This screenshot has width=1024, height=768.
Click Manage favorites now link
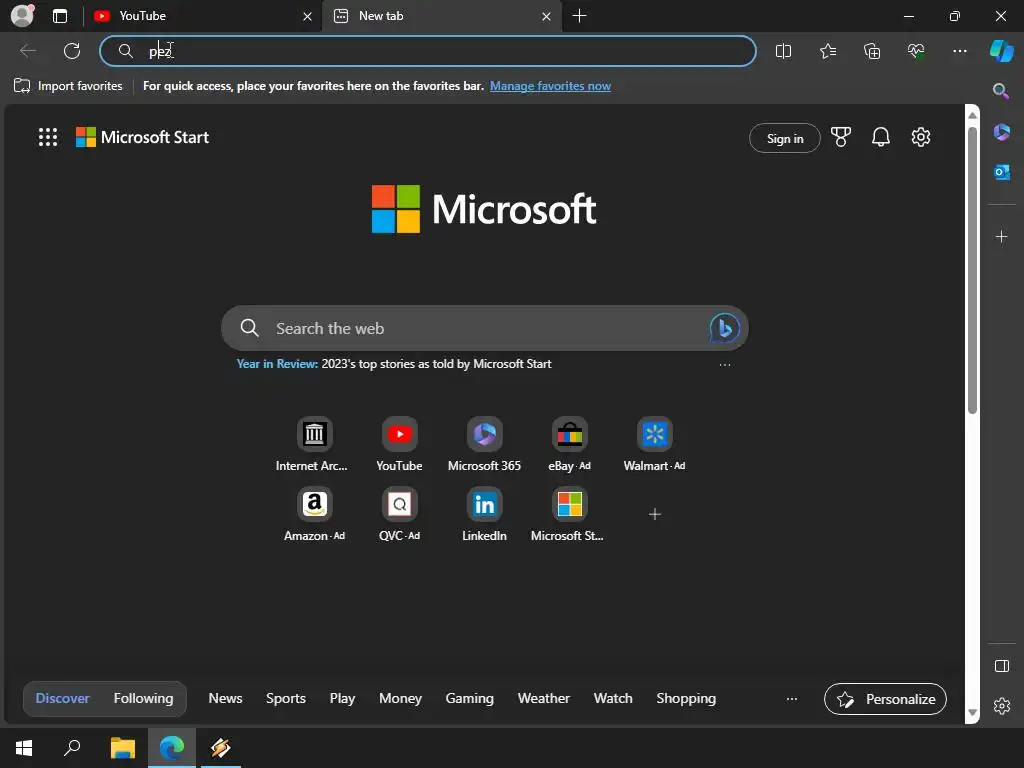tap(550, 86)
